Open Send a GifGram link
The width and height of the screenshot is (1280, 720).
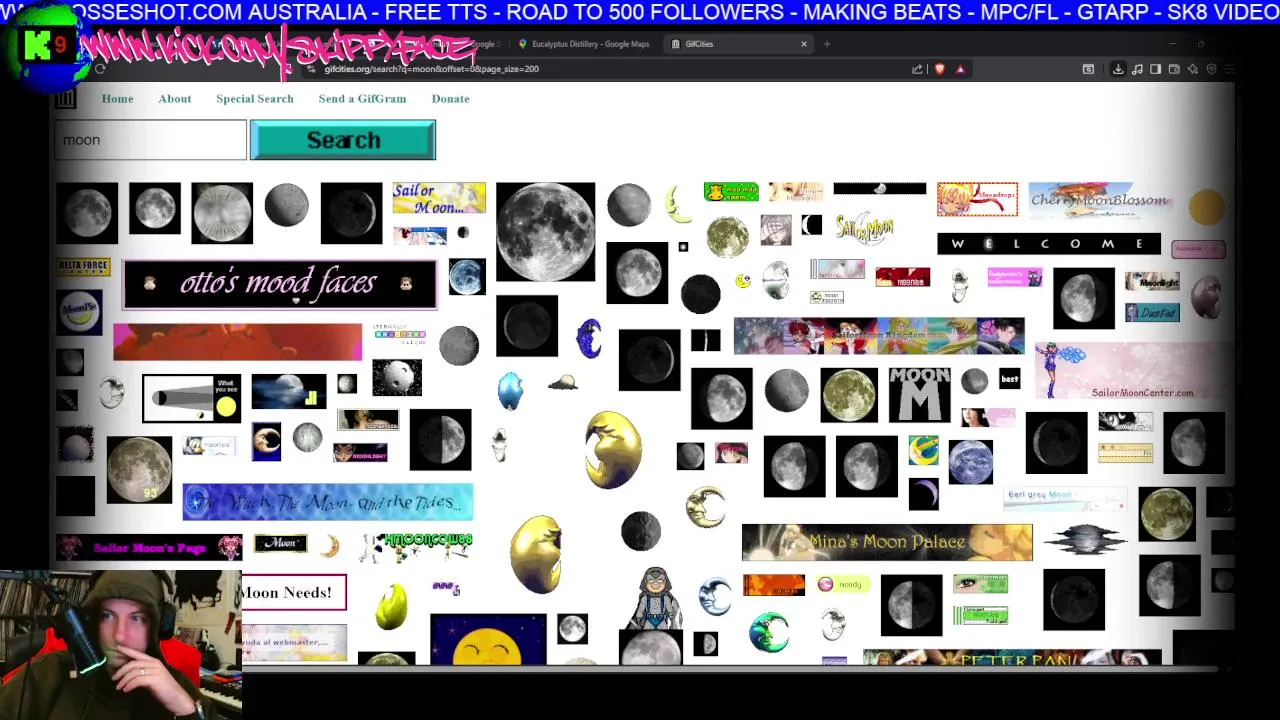(362, 98)
